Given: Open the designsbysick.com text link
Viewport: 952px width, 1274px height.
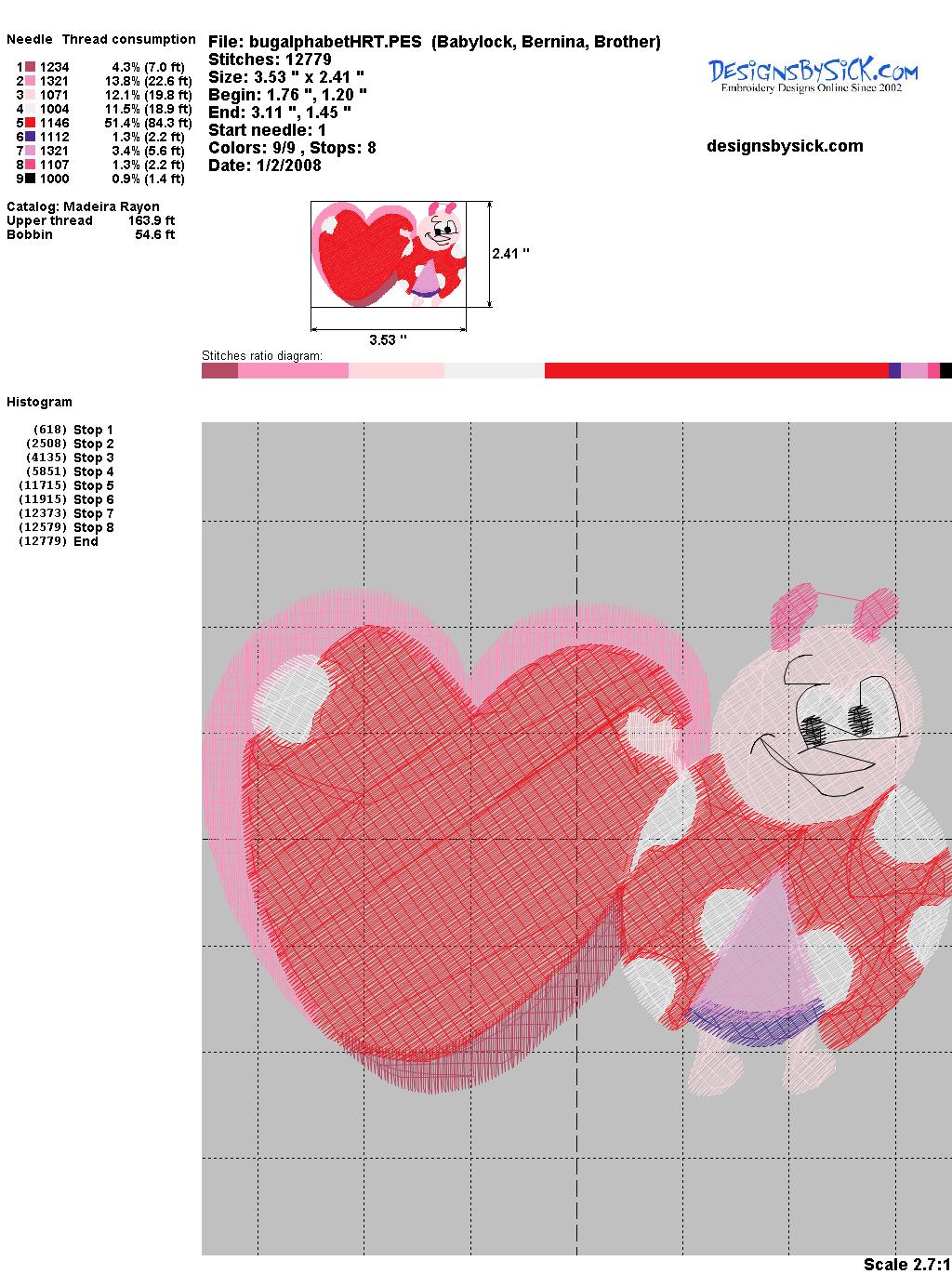Looking at the screenshot, I should point(785,146).
